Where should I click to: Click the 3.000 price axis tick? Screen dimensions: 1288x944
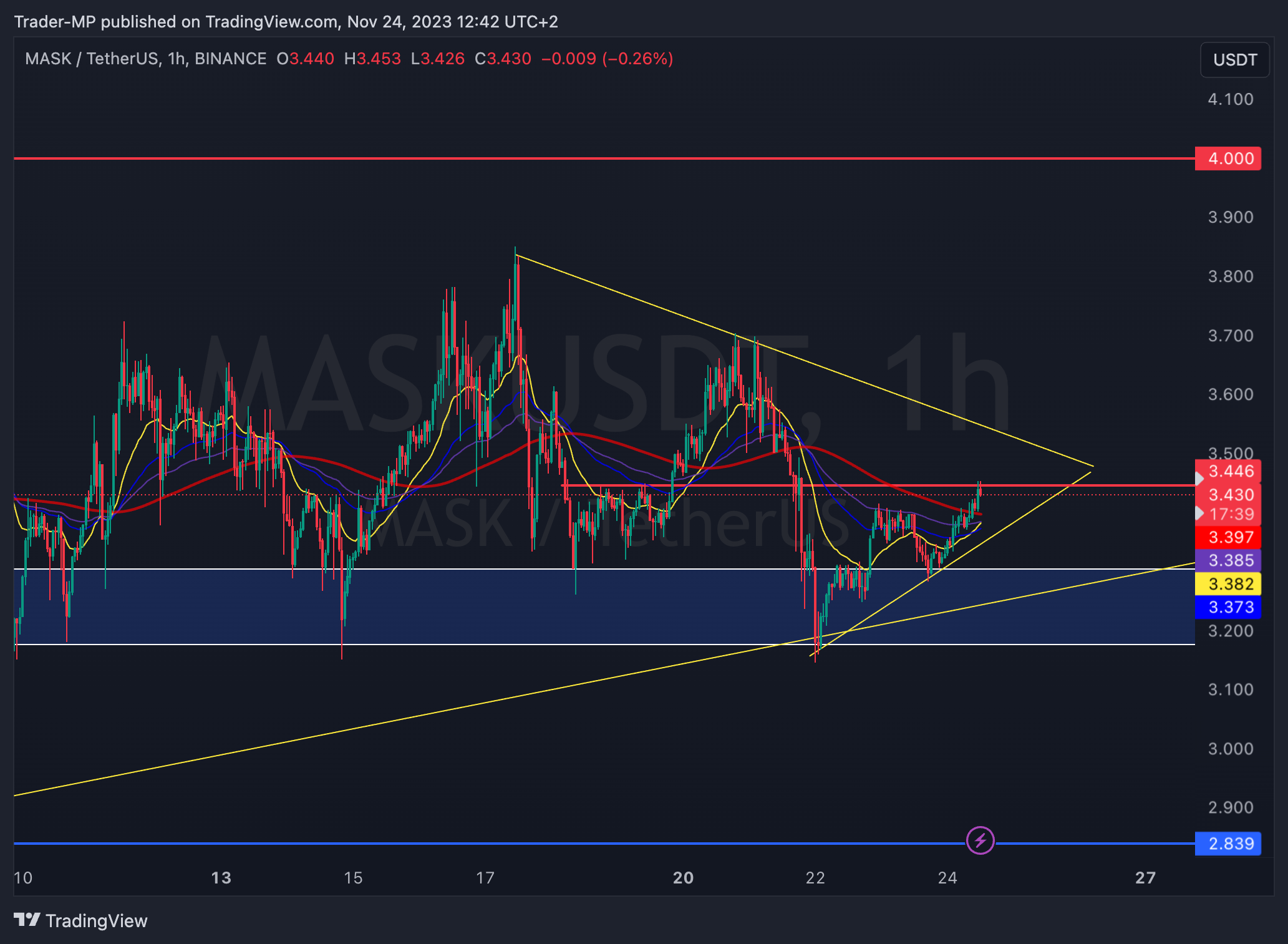[1230, 749]
